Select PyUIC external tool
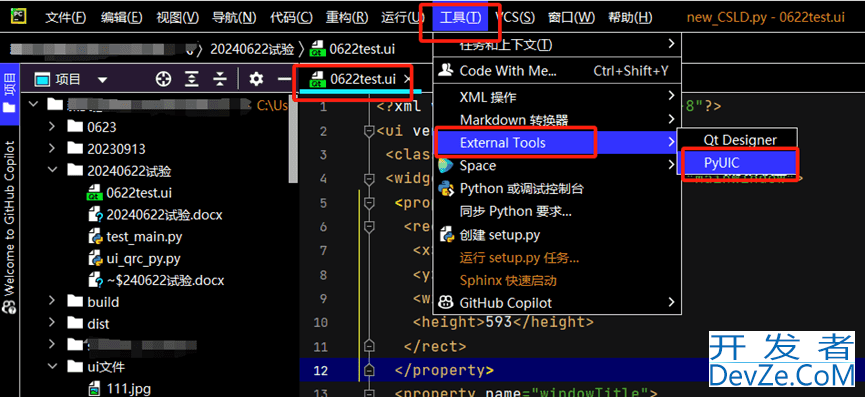This screenshot has width=865, height=397. (737, 163)
